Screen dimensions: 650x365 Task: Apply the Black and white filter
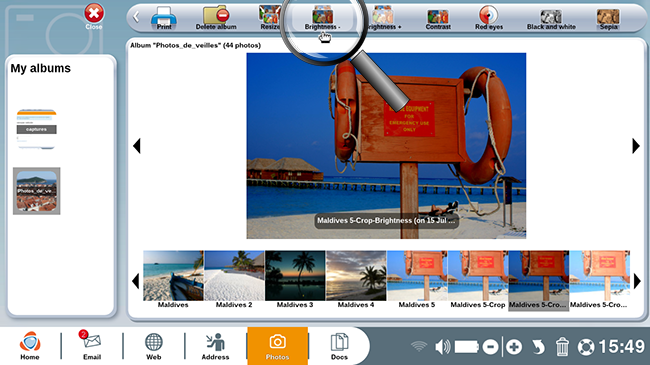[x=551, y=19]
